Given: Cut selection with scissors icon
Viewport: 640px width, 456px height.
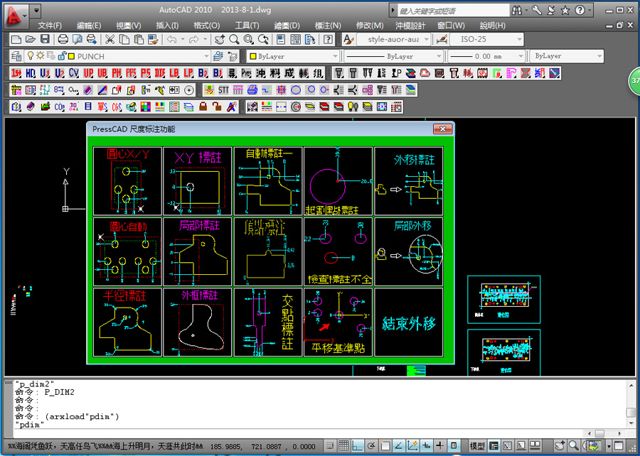Looking at the screenshot, I should (x=109, y=40).
